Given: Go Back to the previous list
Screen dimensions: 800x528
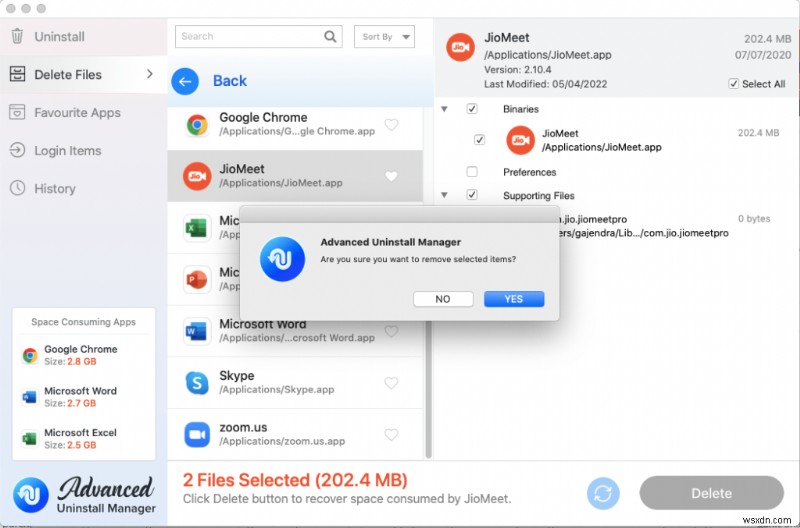Looking at the screenshot, I should pos(230,81).
